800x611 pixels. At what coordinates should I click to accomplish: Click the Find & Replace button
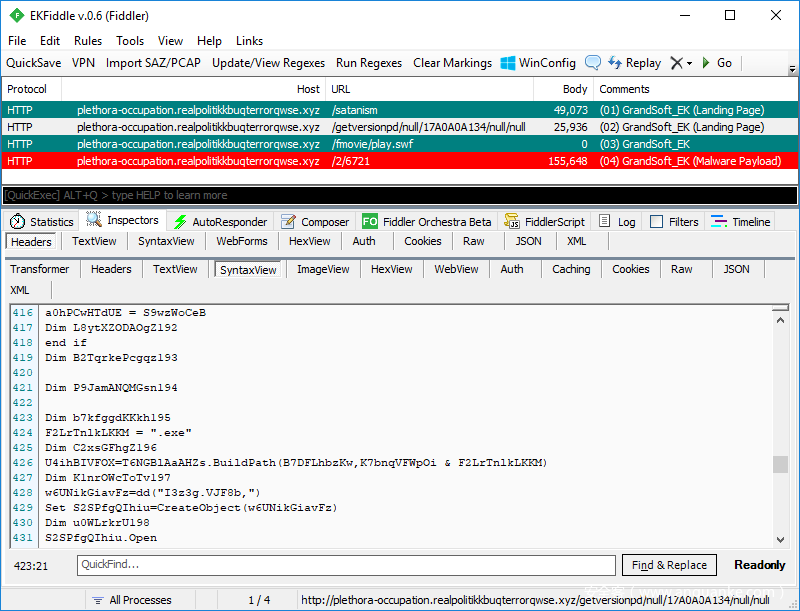click(669, 565)
